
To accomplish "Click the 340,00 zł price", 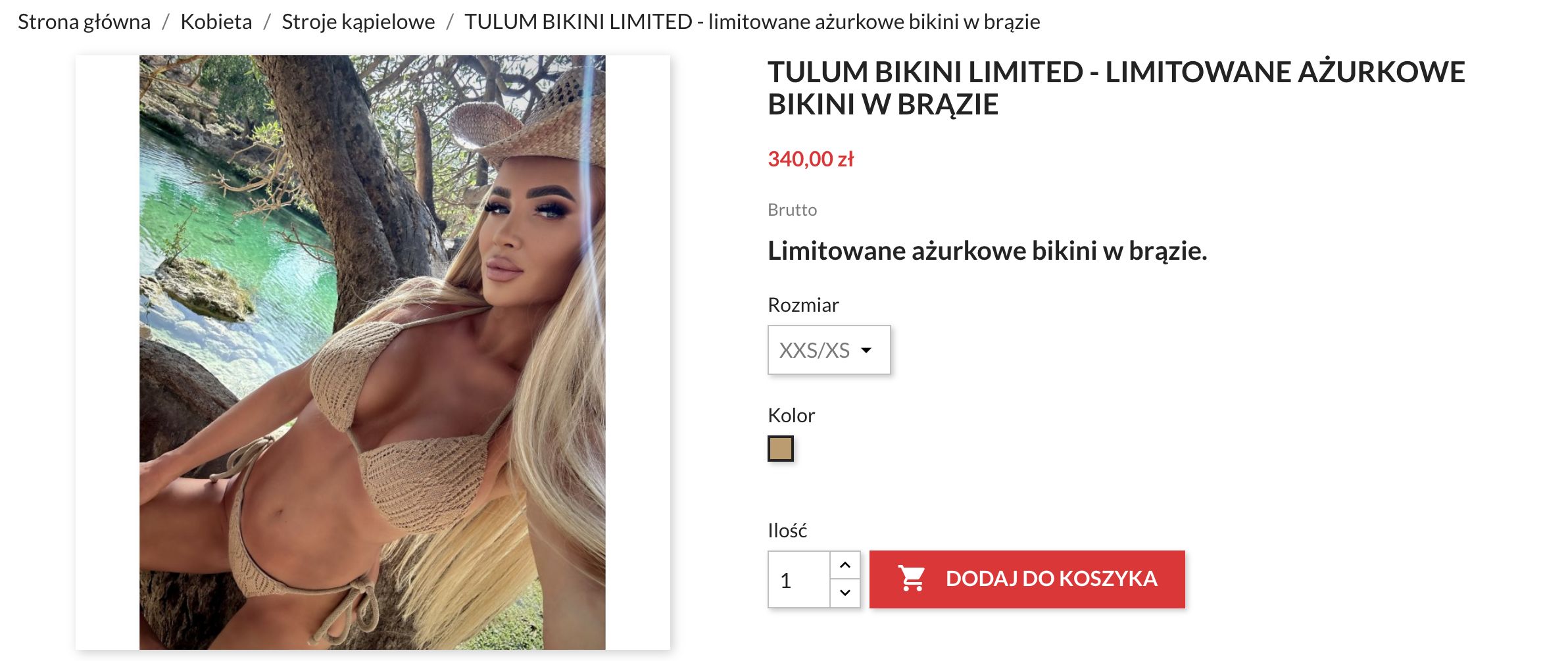I will click(x=810, y=159).
